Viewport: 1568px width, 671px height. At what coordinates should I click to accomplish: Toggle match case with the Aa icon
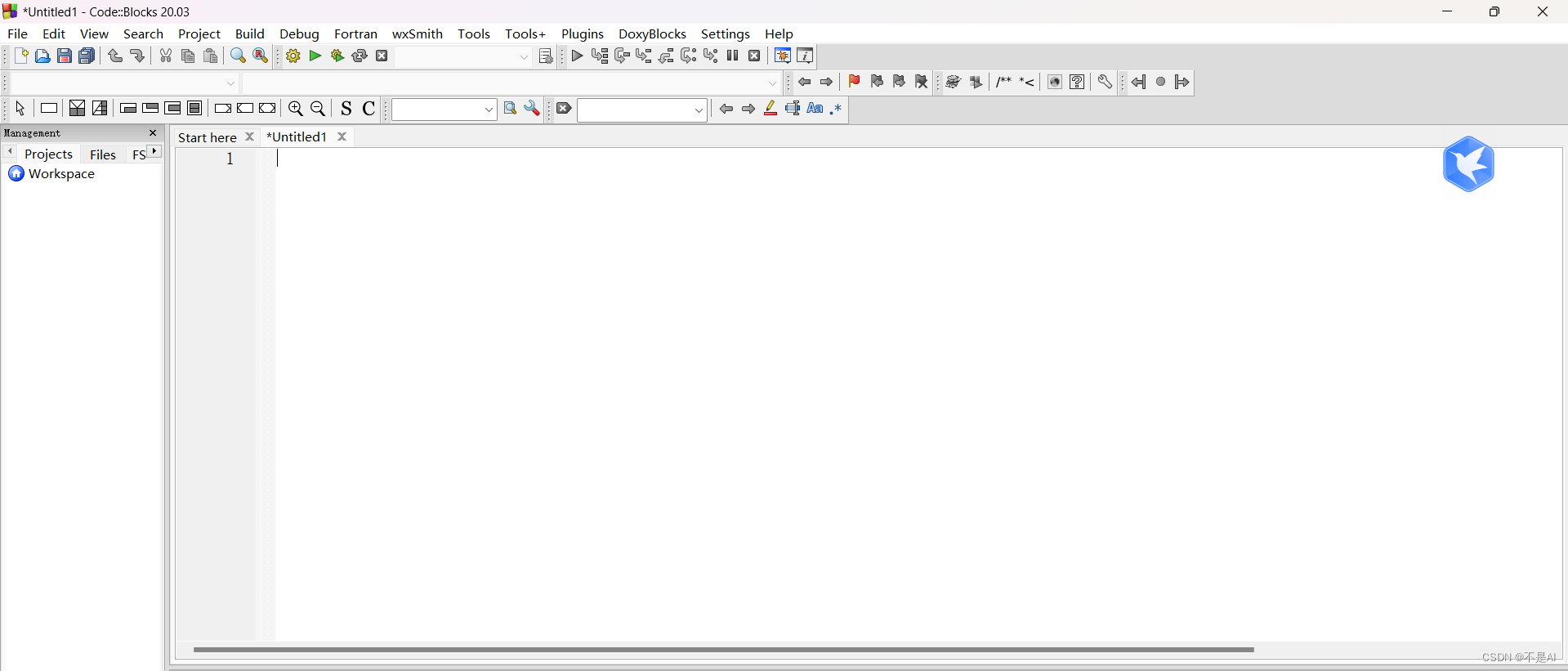tap(815, 109)
